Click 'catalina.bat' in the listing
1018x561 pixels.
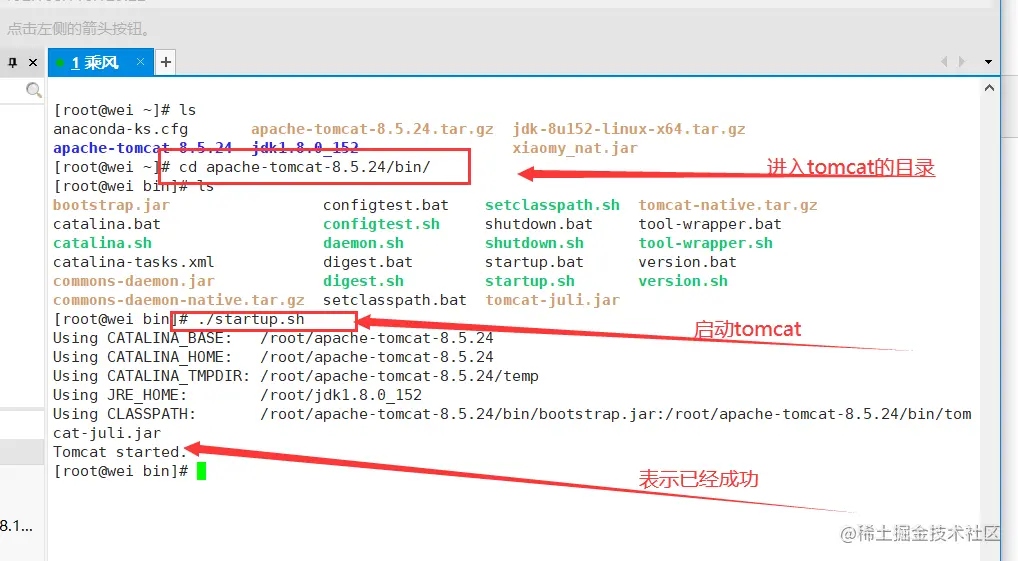click(107, 224)
